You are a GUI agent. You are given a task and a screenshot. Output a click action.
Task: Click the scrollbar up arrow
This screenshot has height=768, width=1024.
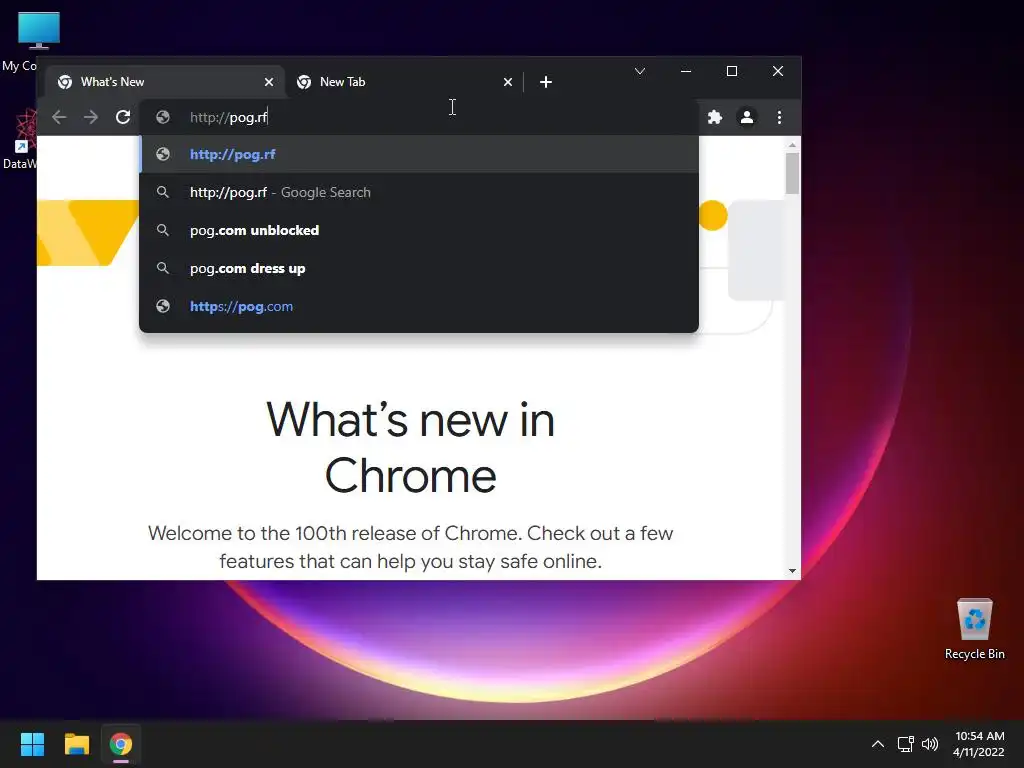[792, 145]
